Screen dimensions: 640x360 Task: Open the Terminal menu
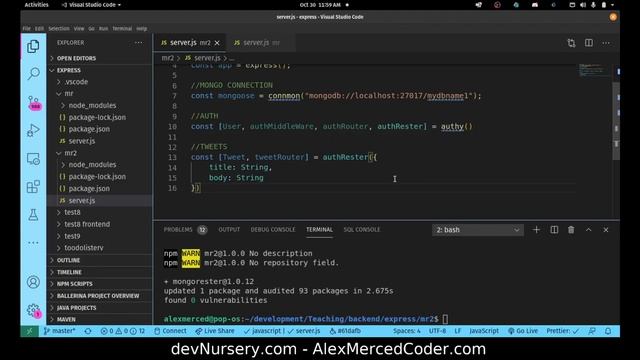122,29
